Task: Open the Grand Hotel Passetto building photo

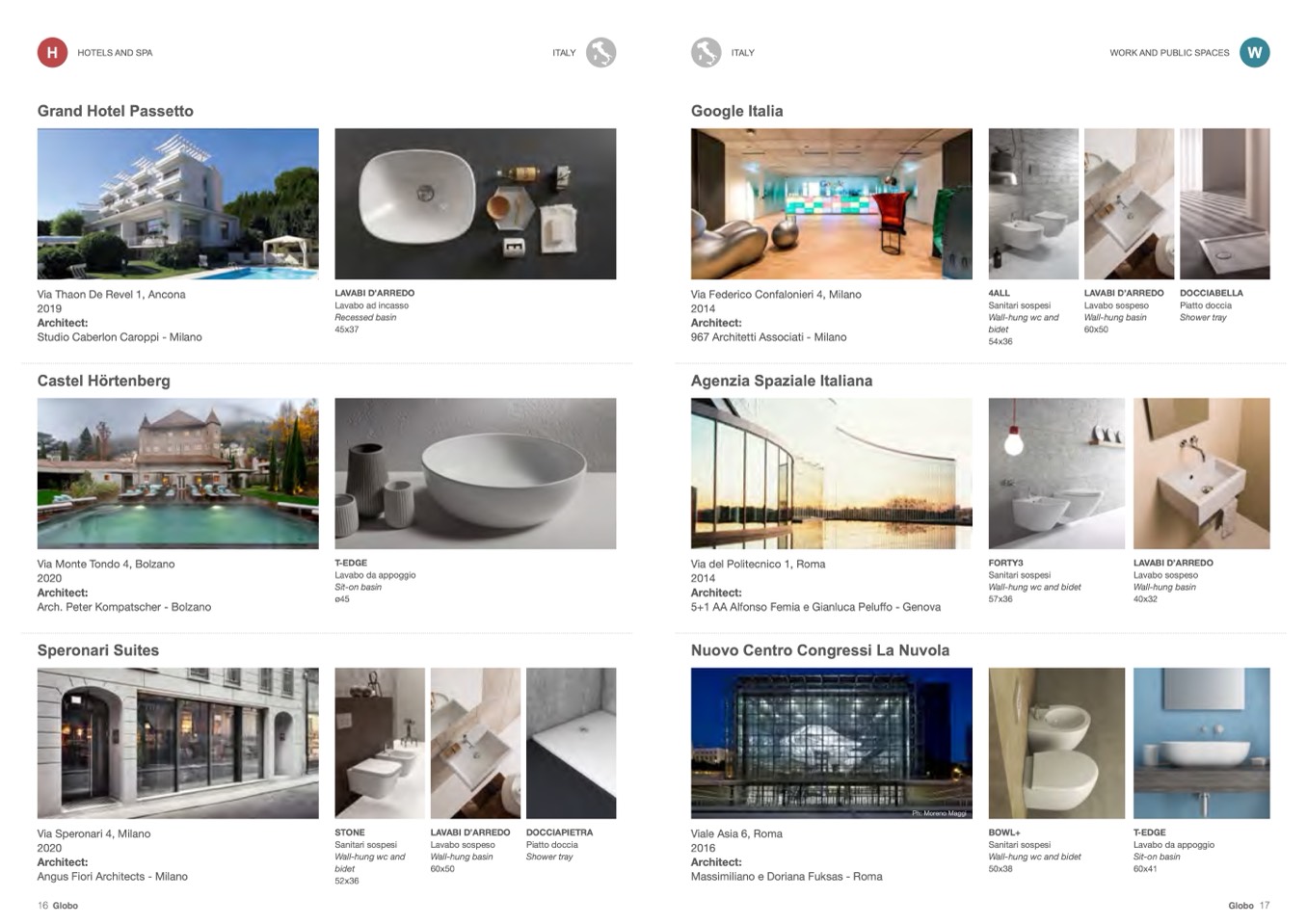Action: [x=177, y=204]
